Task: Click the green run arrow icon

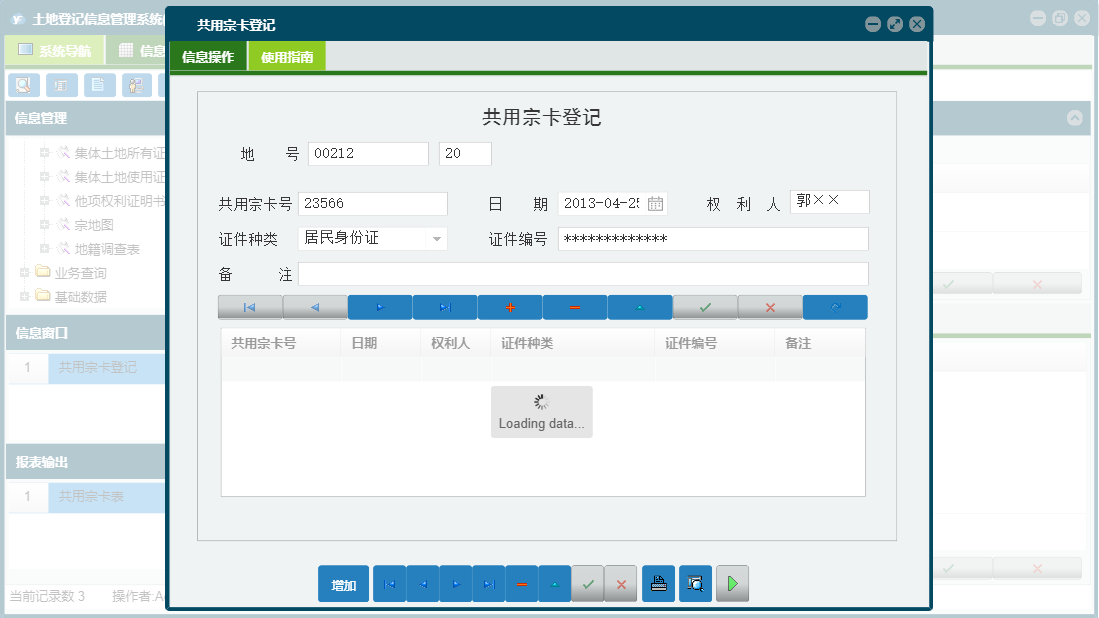Action: tap(732, 583)
